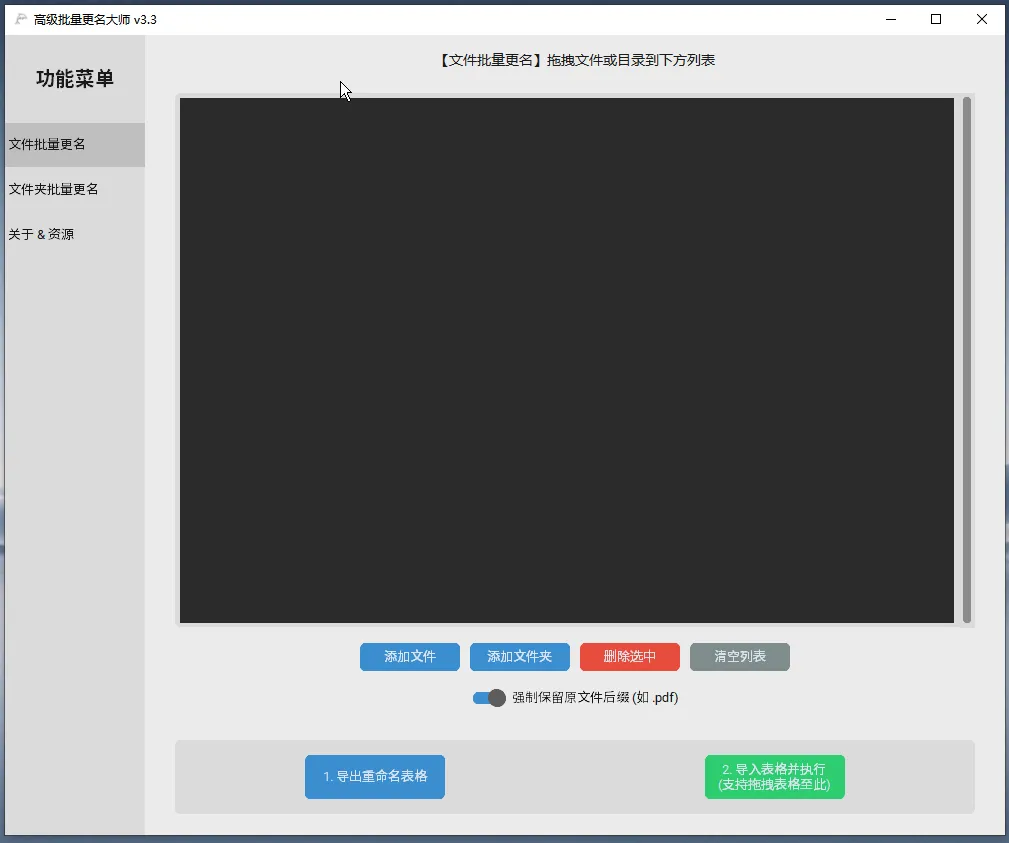Click the green 2. 导入表格并执行 button

click(x=775, y=777)
